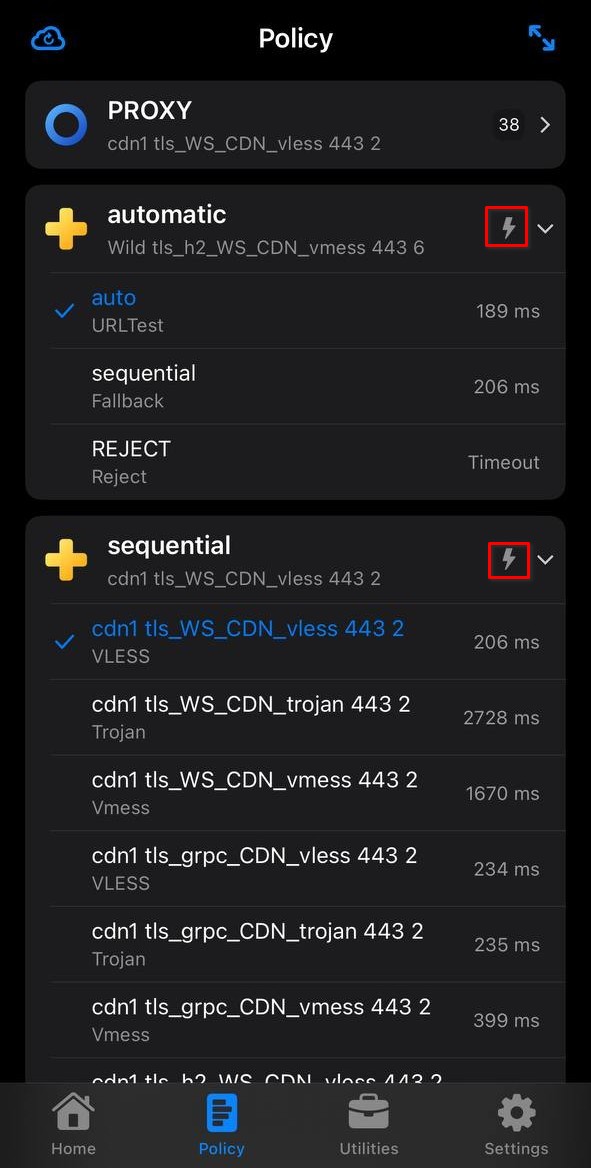Run latency test on sequential group
Screen dimensions: 591x1168
coord(507,560)
